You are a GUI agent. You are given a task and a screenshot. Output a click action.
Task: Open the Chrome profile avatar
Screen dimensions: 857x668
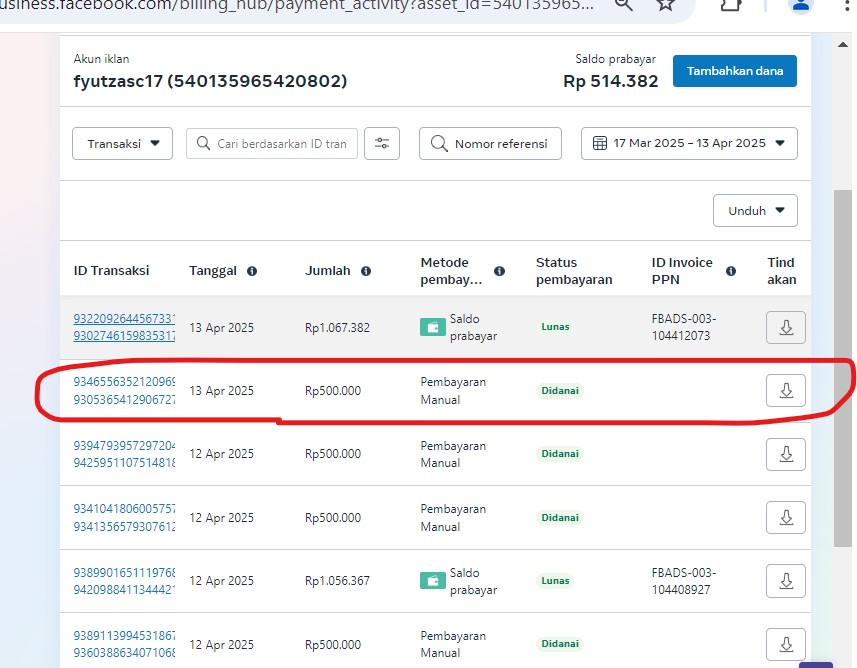tap(801, 6)
